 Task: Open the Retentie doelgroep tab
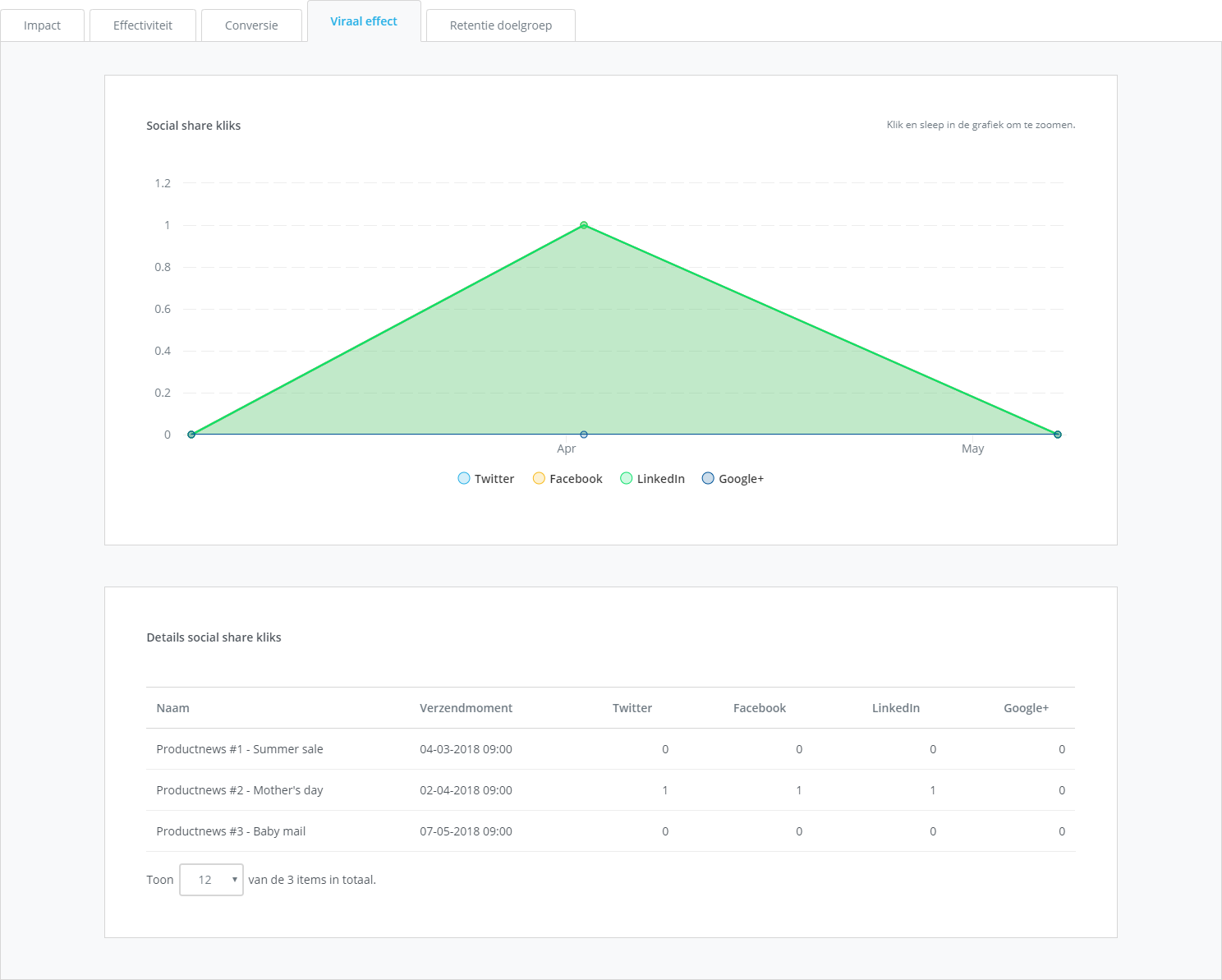500,25
